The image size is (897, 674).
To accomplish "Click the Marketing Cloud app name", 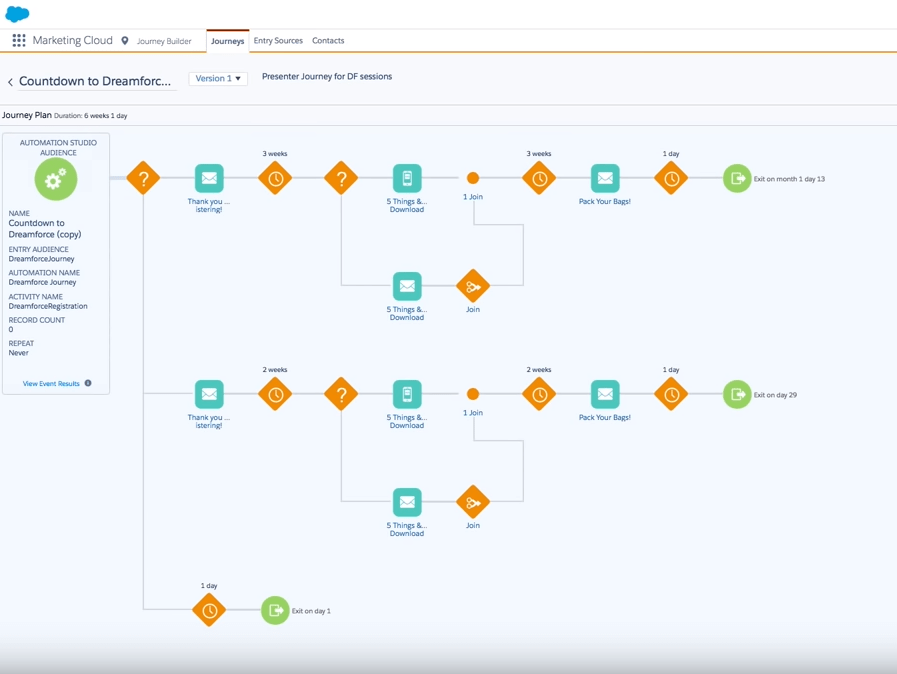I will pos(72,40).
